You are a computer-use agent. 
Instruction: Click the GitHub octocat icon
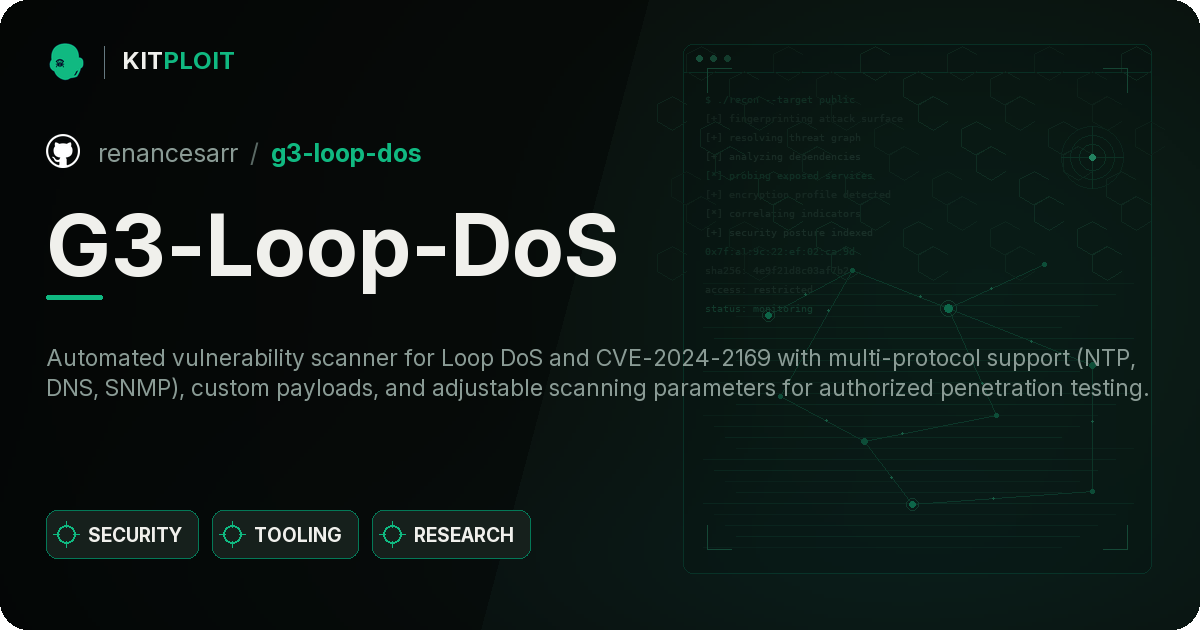(63, 152)
